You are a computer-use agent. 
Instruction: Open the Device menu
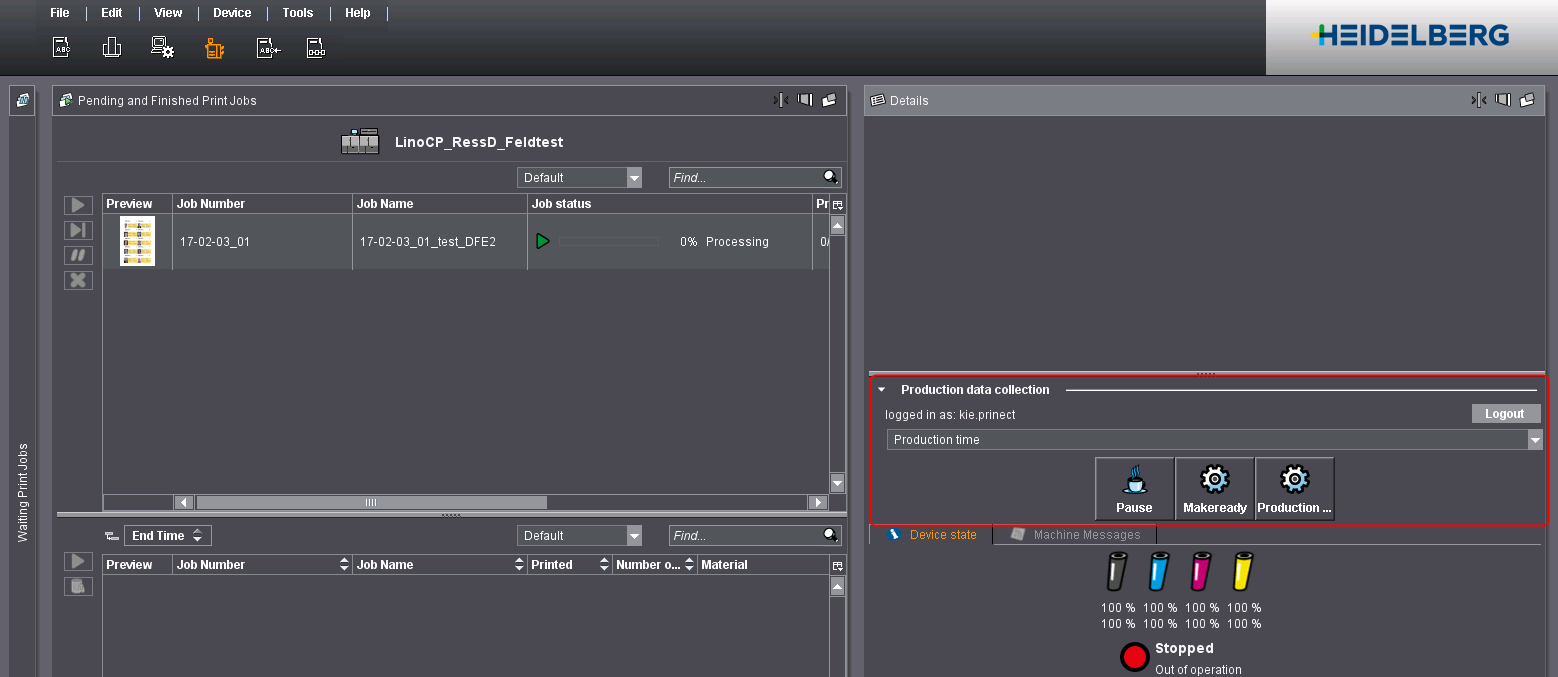(232, 13)
